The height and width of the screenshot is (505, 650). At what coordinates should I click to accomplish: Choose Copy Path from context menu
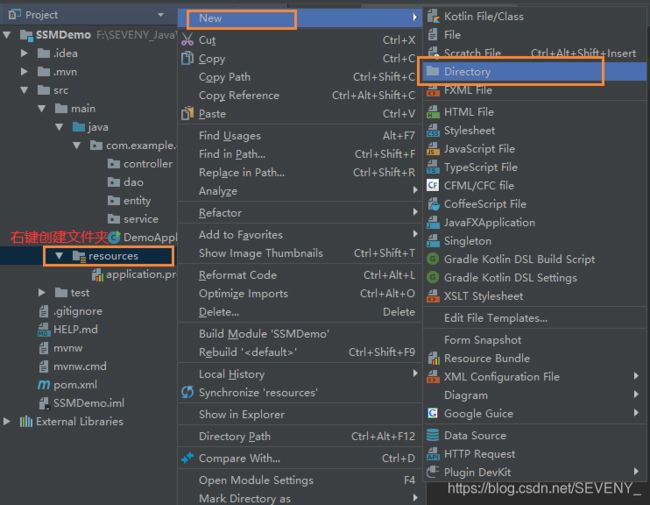pos(300,77)
